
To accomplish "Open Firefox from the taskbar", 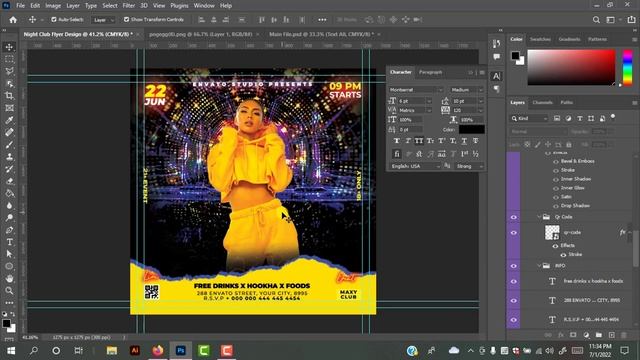I will (158, 351).
